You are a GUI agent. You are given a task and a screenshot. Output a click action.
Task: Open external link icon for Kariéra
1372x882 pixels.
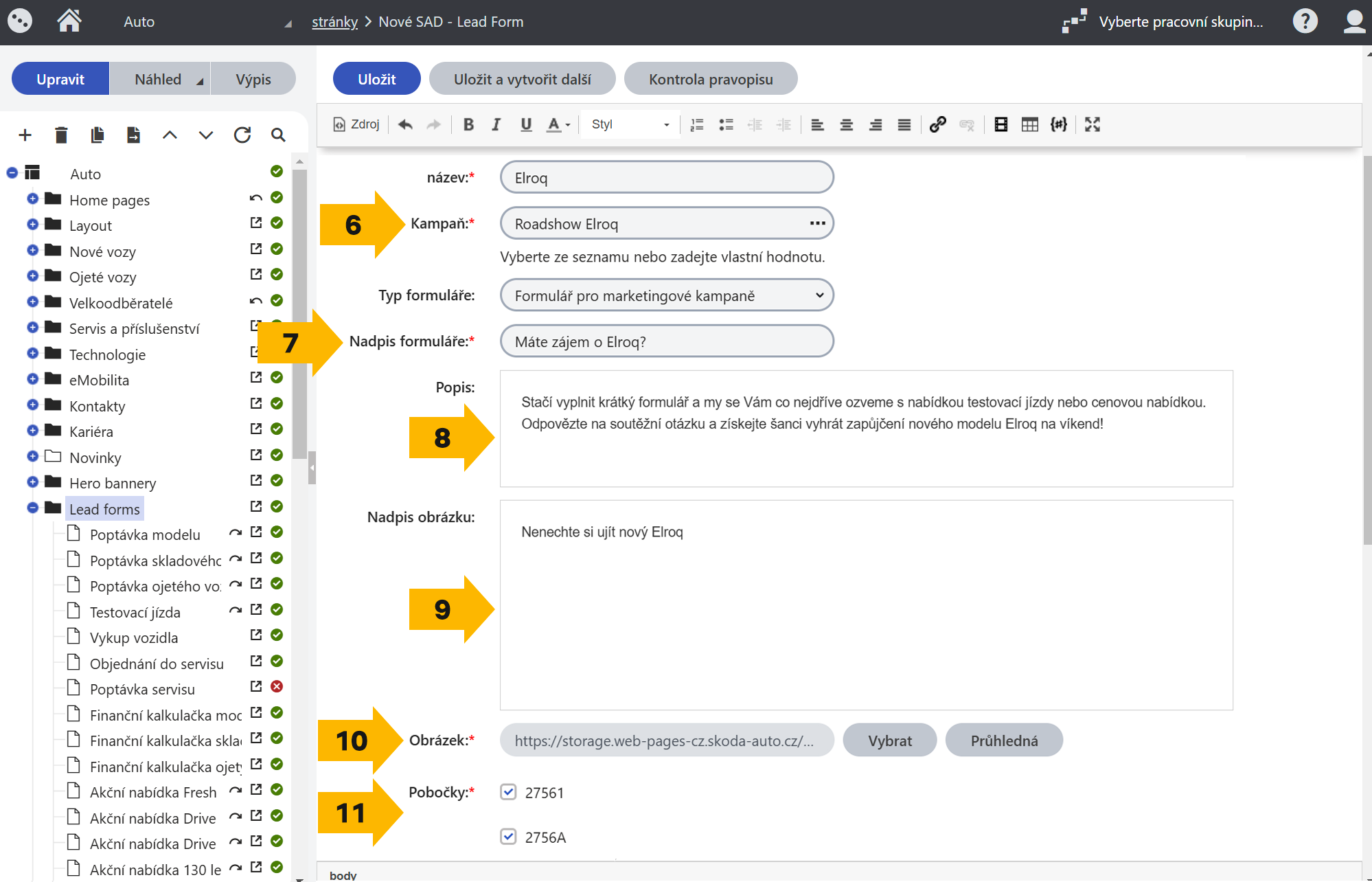tap(256, 429)
